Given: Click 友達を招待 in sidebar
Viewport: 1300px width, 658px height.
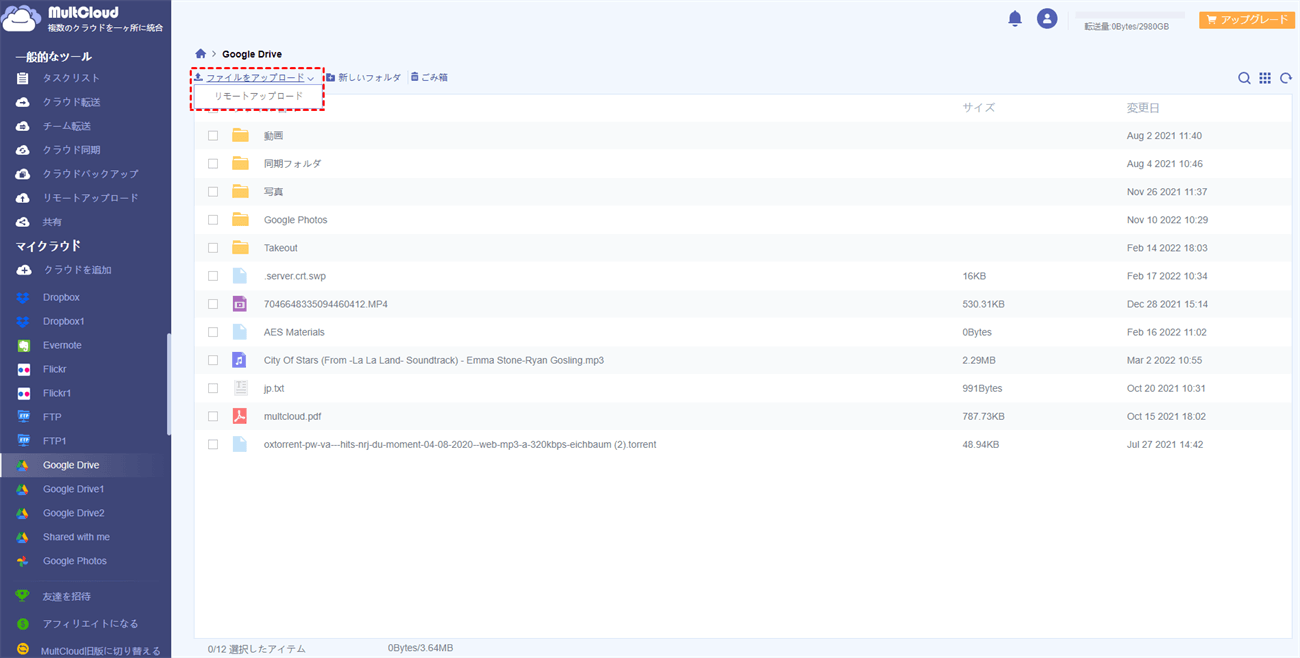Looking at the screenshot, I should click(x=66, y=596).
